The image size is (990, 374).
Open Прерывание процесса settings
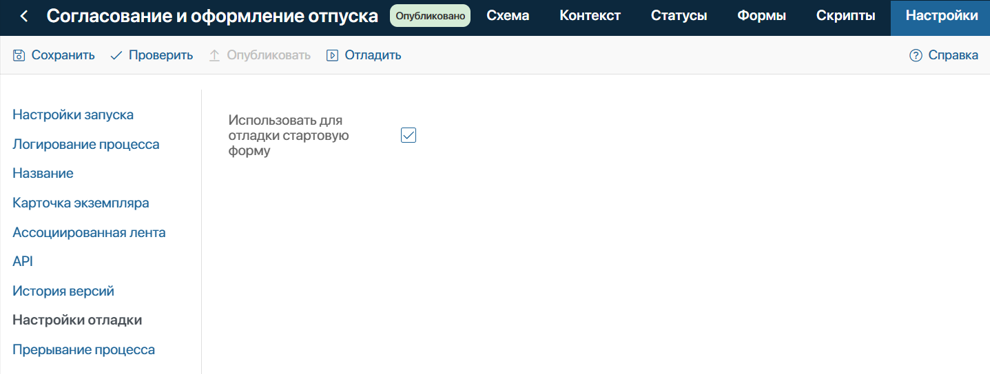point(84,349)
